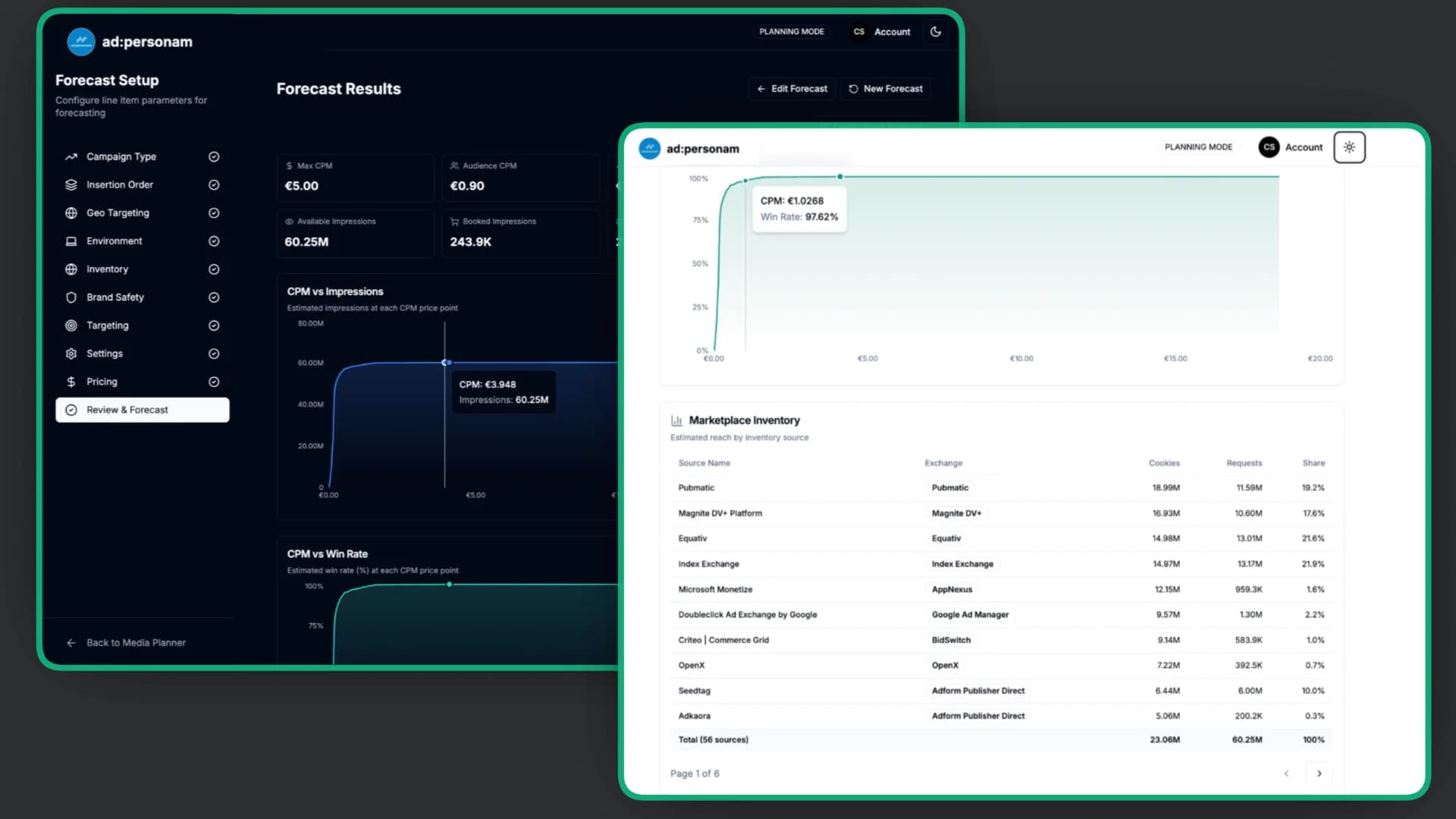The height and width of the screenshot is (819, 1456).
Task: Click PLANNING MODE badge in dark window
Action: pos(792,32)
